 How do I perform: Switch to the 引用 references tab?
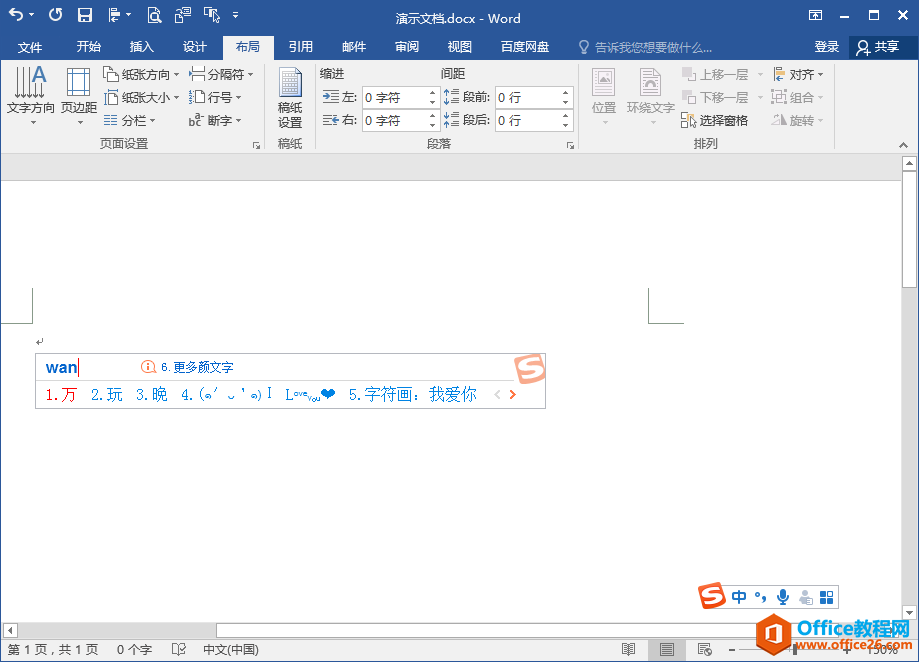(301, 47)
